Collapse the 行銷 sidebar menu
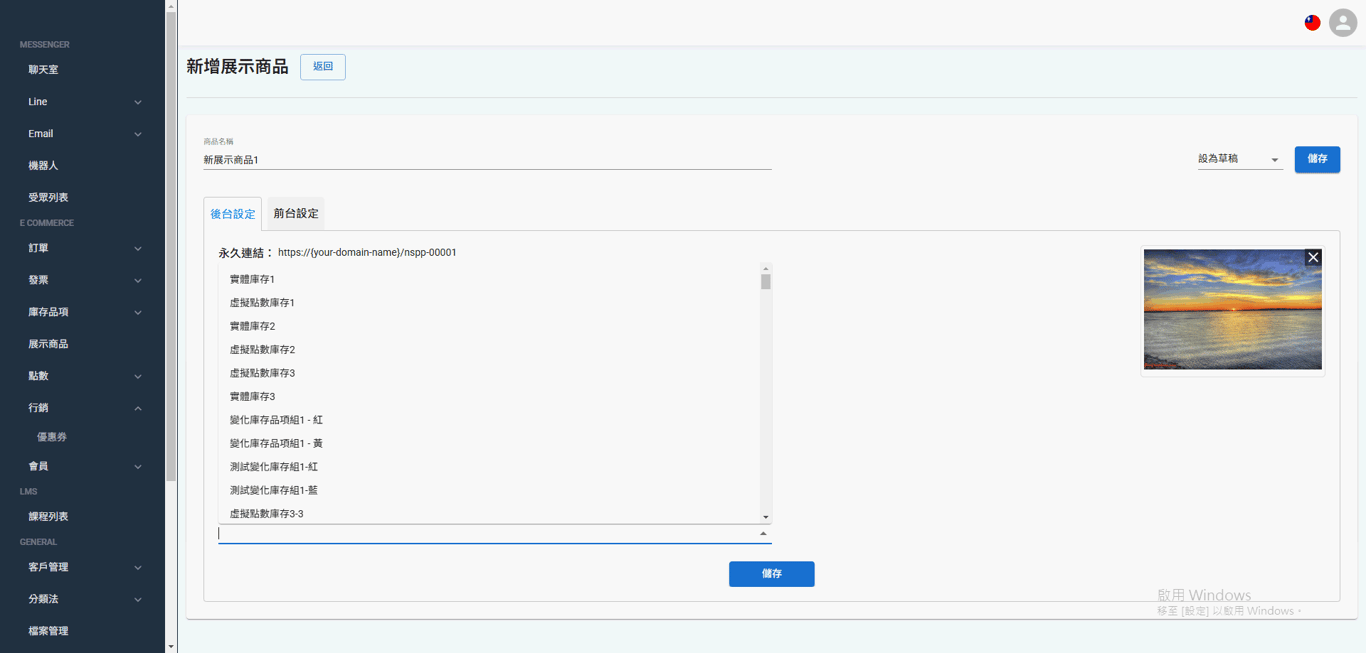Viewport: 1366px width, 653px height. (82, 408)
